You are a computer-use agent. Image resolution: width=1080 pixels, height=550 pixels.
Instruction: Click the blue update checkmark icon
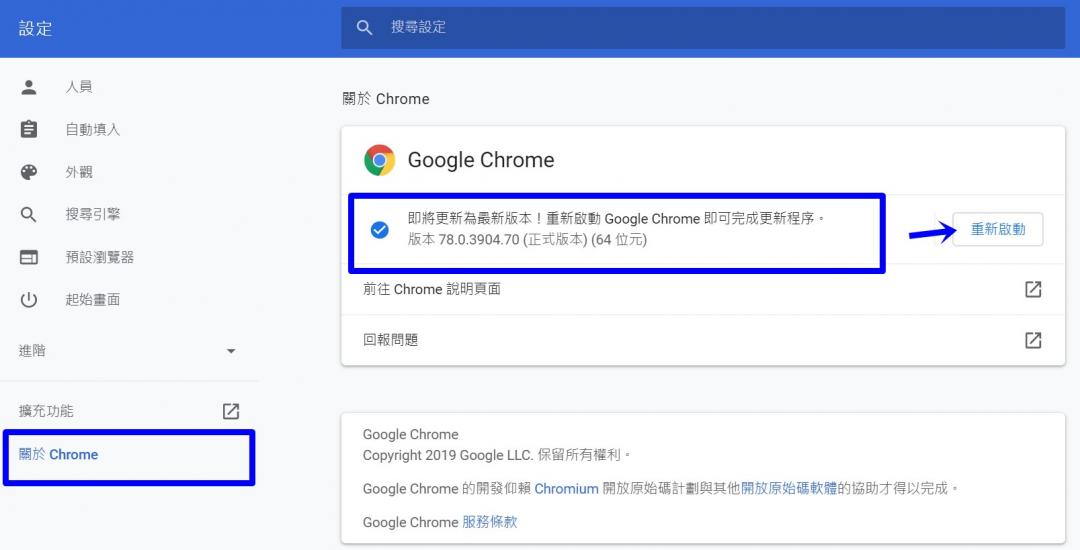pos(380,230)
